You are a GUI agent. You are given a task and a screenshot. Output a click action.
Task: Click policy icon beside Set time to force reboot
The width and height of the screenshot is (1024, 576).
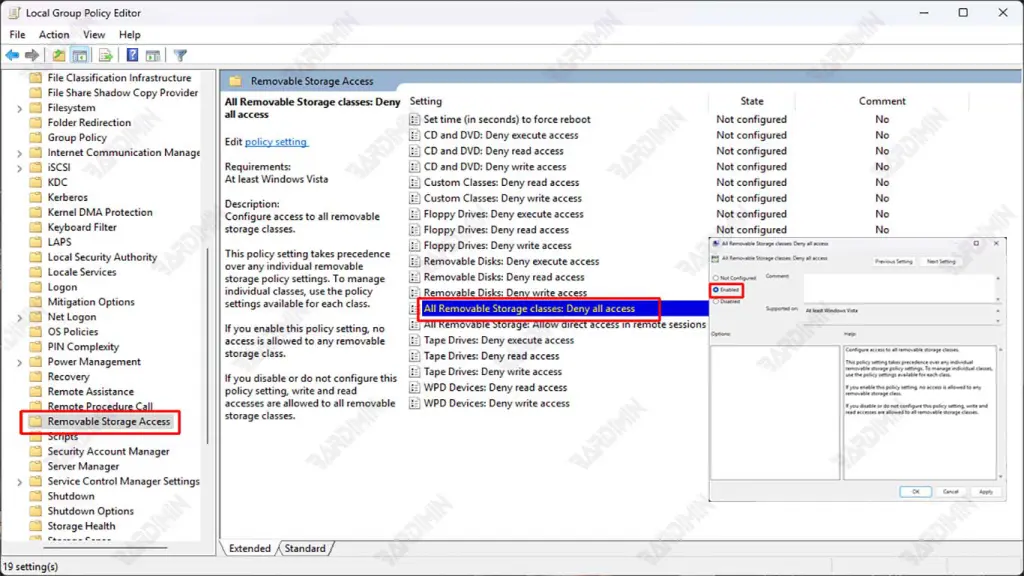[x=415, y=120]
